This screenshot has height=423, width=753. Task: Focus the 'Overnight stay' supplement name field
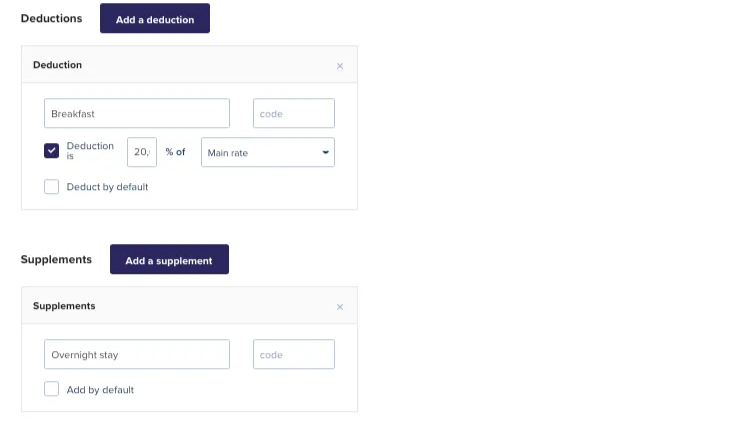point(137,354)
